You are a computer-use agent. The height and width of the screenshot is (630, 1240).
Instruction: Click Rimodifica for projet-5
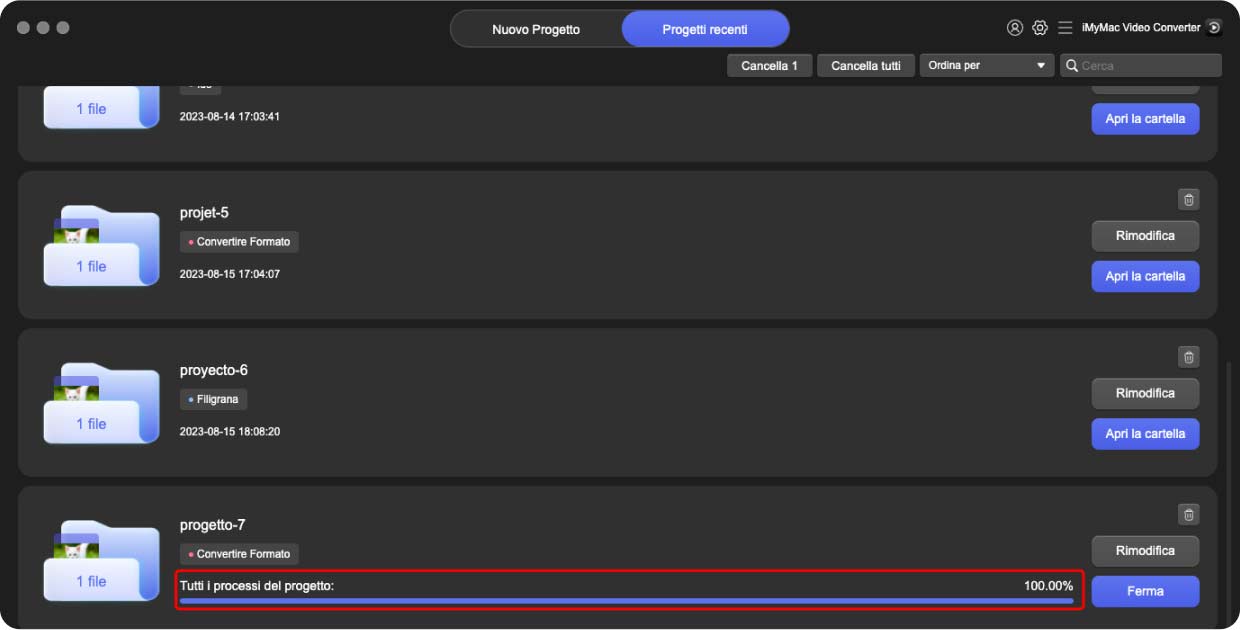click(x=1145, y=236)
